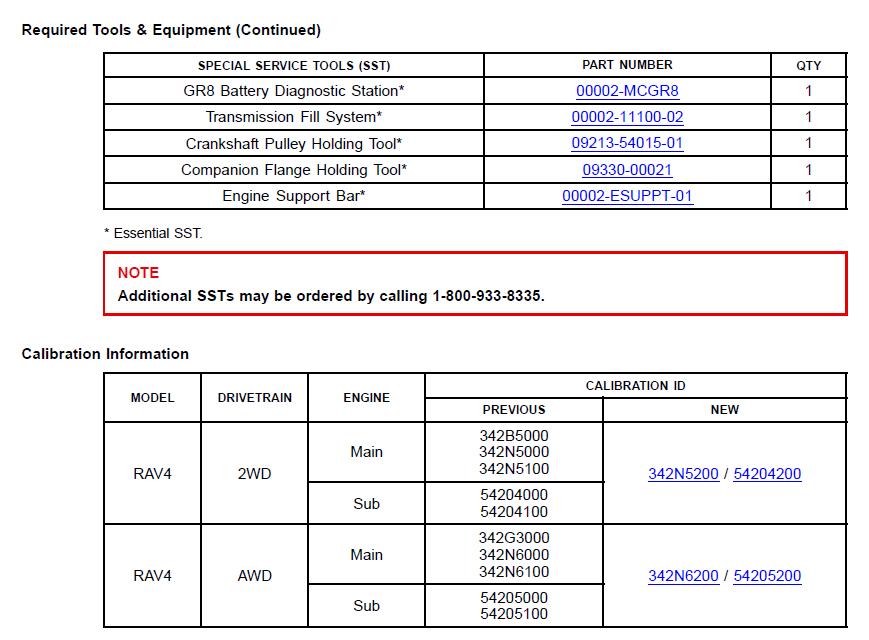The width and height of the screenshot is (869, 640).
Task: Follow the 09213-54015-01 part link
Action: pyautogui.click(x=627, y=143)
